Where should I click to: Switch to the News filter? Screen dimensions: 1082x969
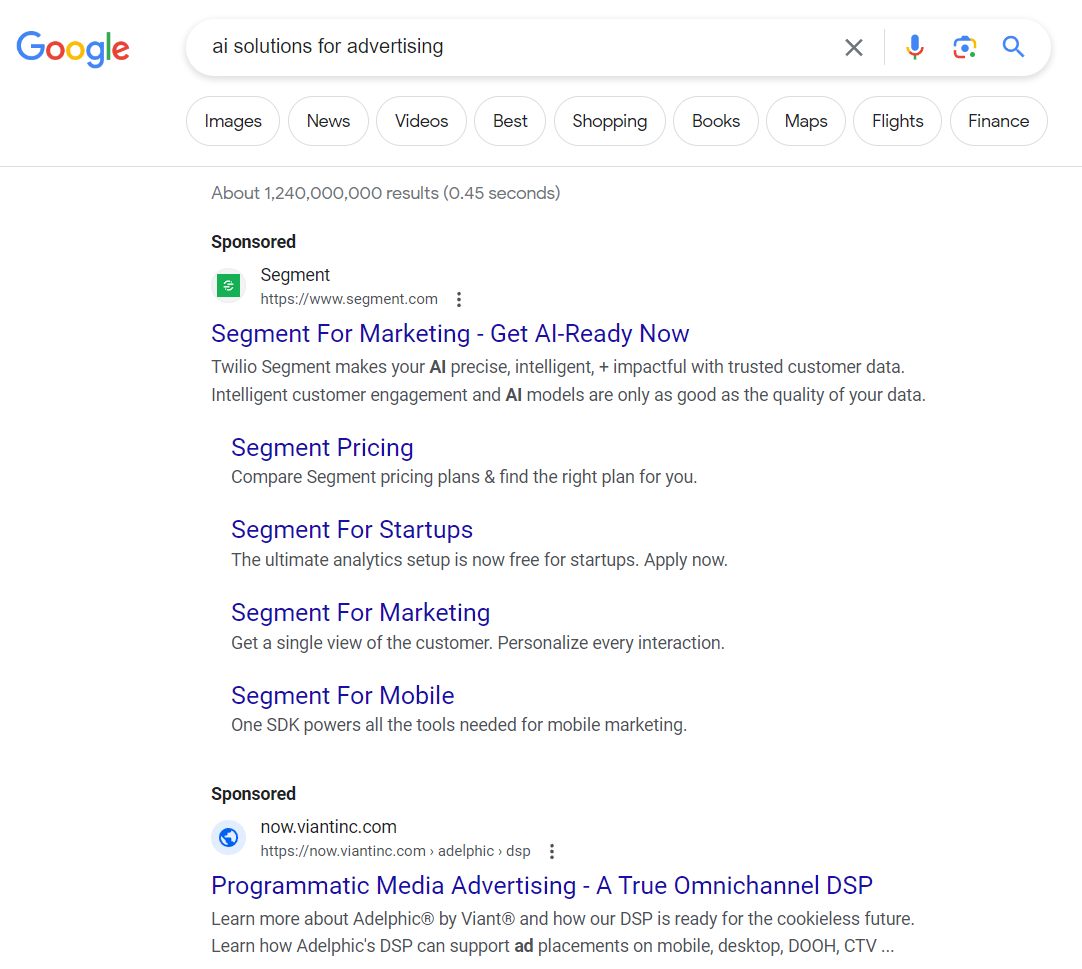click(x=328, y=121)
